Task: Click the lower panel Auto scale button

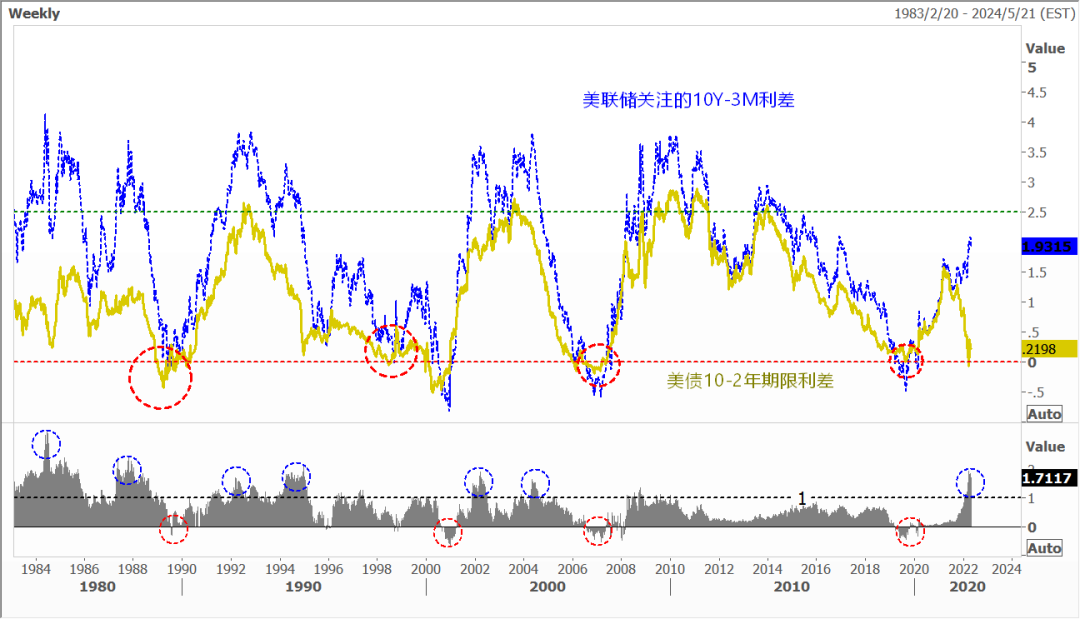Action: (1044, 548)
